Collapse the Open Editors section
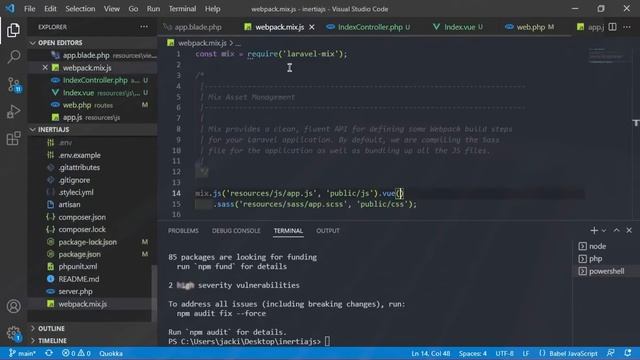The image size is (640, 360). click(x=92, y=43)
